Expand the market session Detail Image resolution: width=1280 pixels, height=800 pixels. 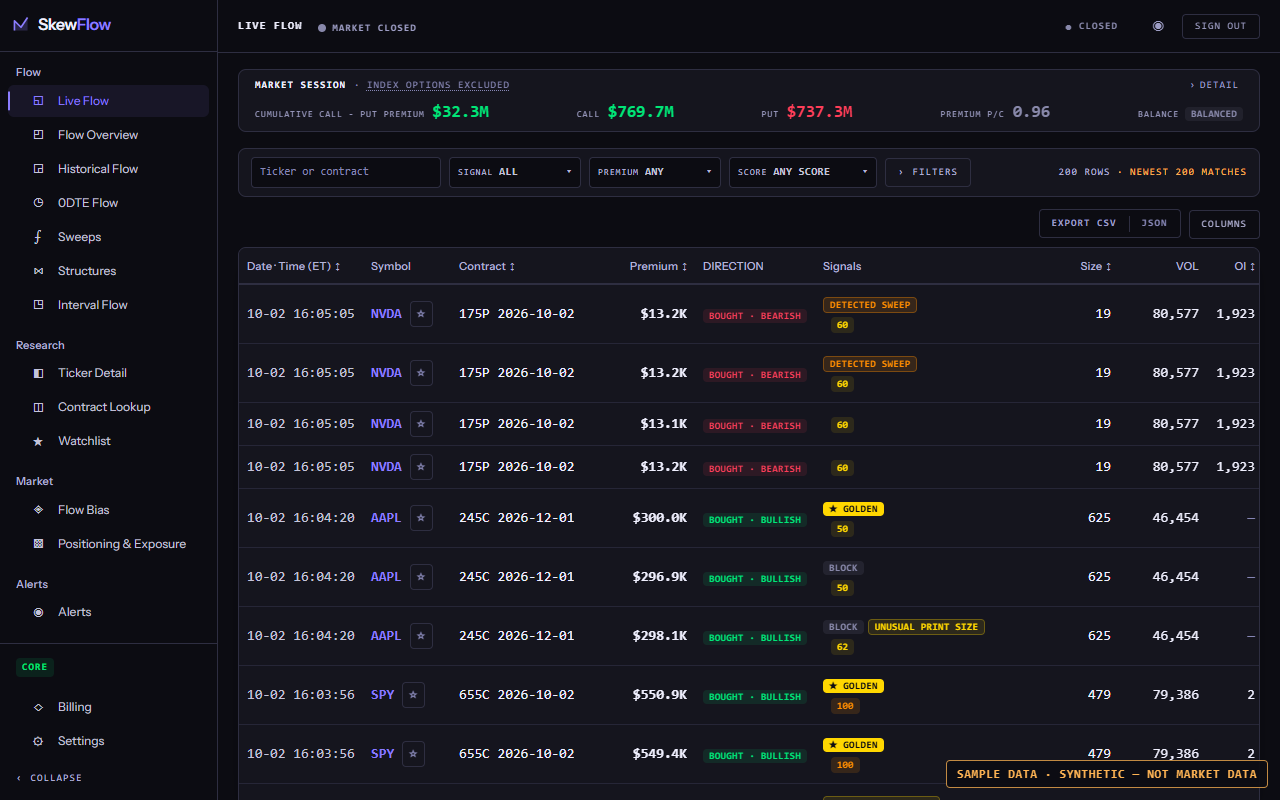[1213, 85]
